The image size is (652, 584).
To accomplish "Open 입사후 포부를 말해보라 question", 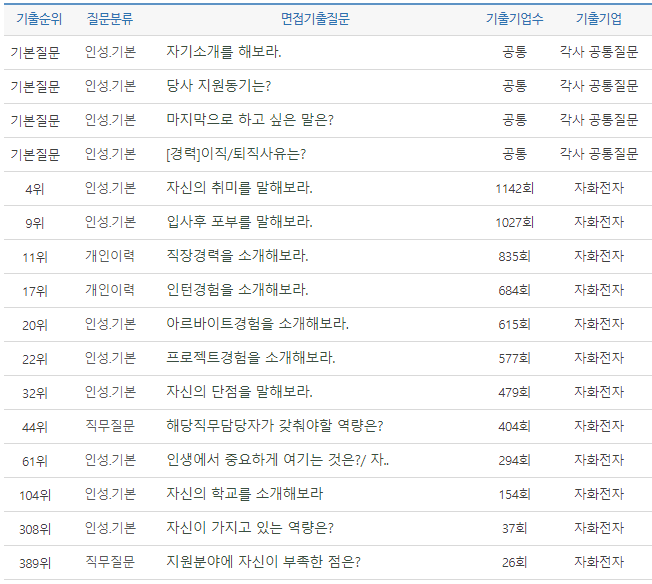I will coord(239,222).
